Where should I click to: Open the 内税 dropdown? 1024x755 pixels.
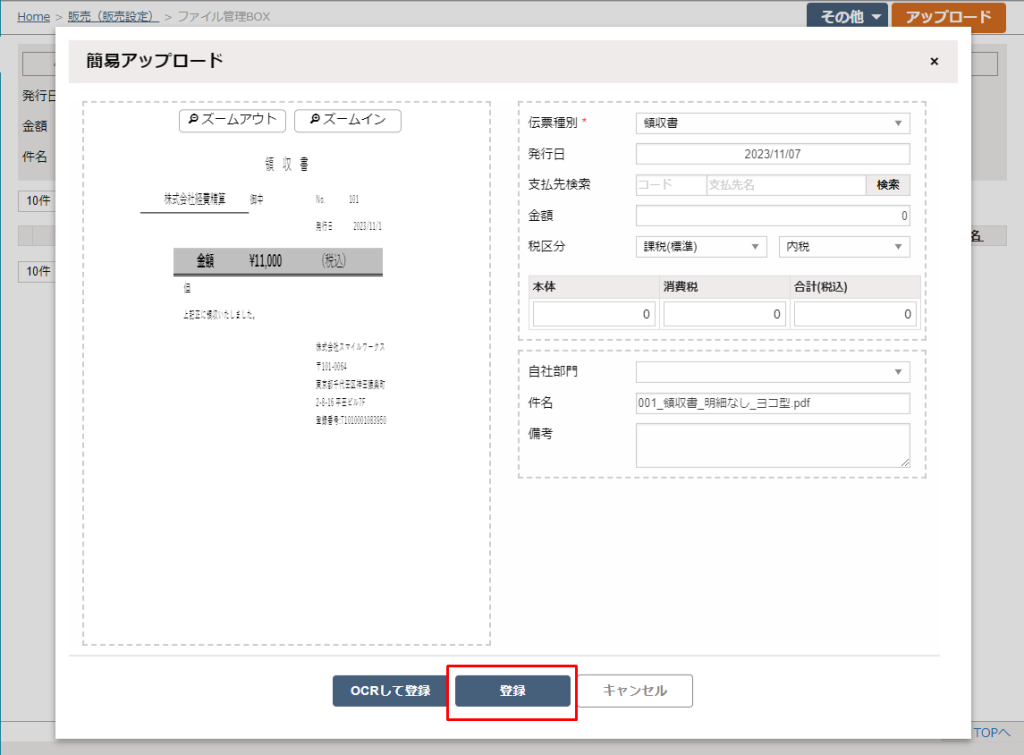(844, 246)
